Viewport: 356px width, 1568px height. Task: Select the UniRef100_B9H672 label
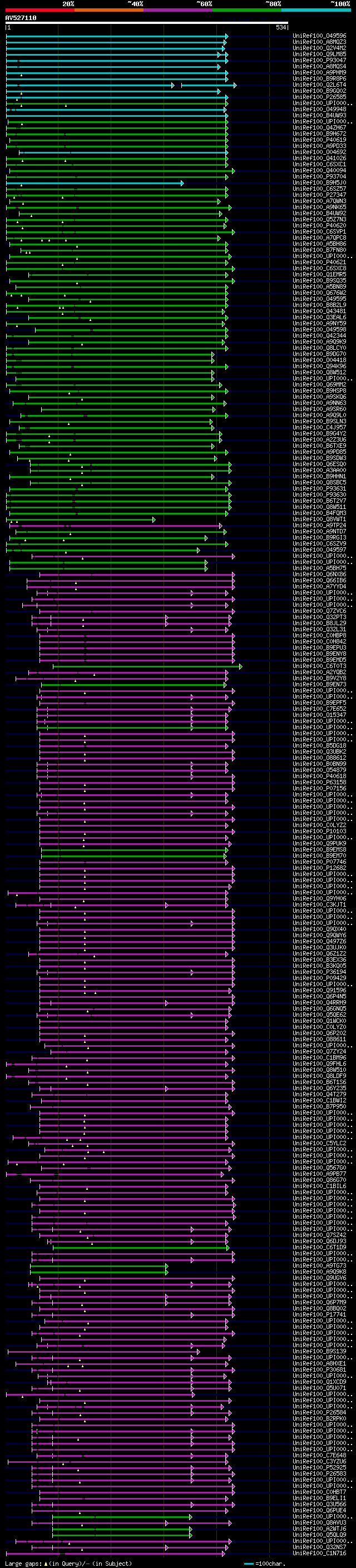(x=319, y=134)
